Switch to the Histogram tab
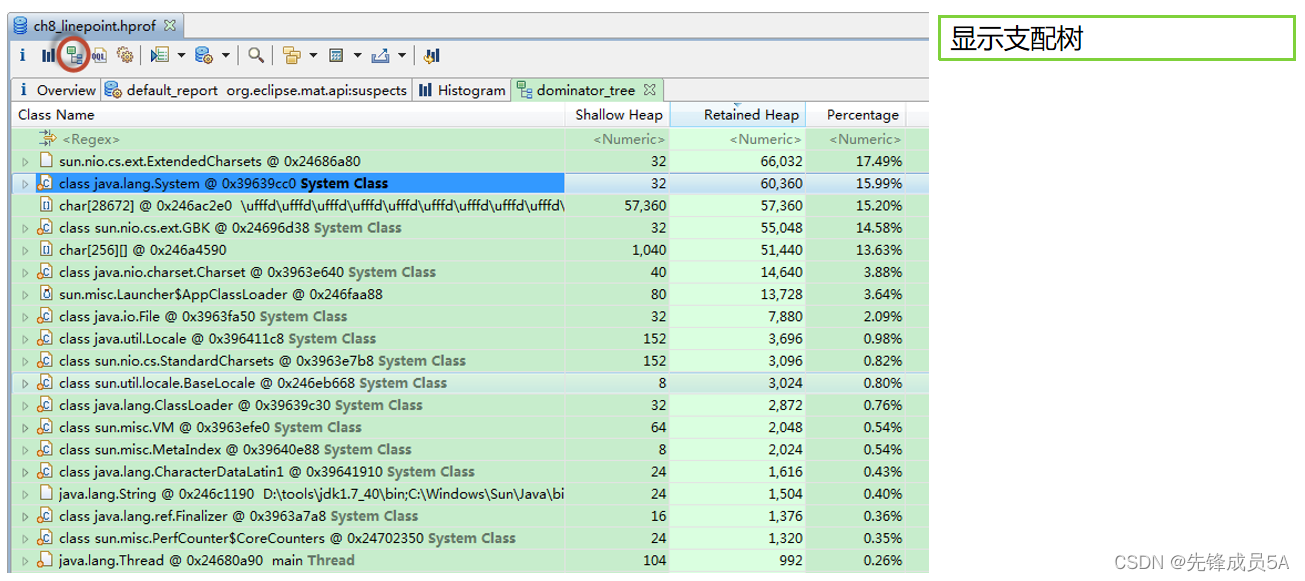1305x581 pixels. pyautogui.click(x=462, y=90)
